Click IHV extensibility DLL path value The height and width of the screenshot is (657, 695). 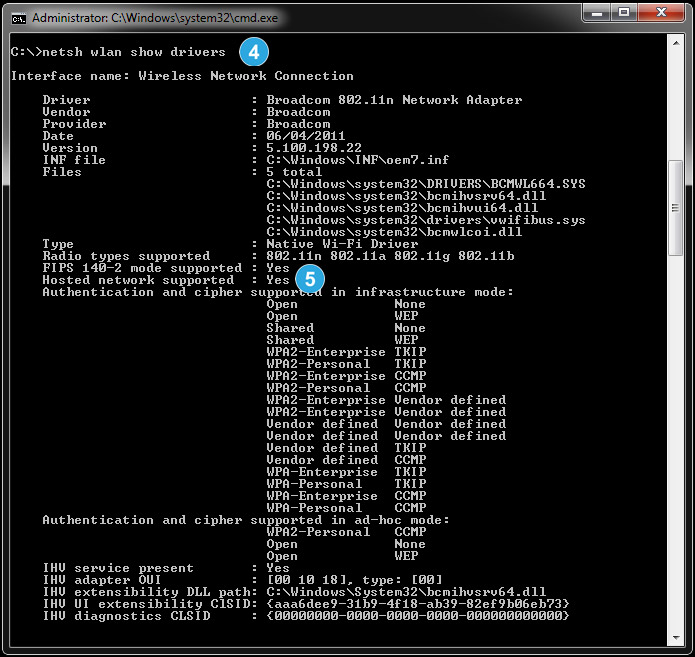pos(406,592)
